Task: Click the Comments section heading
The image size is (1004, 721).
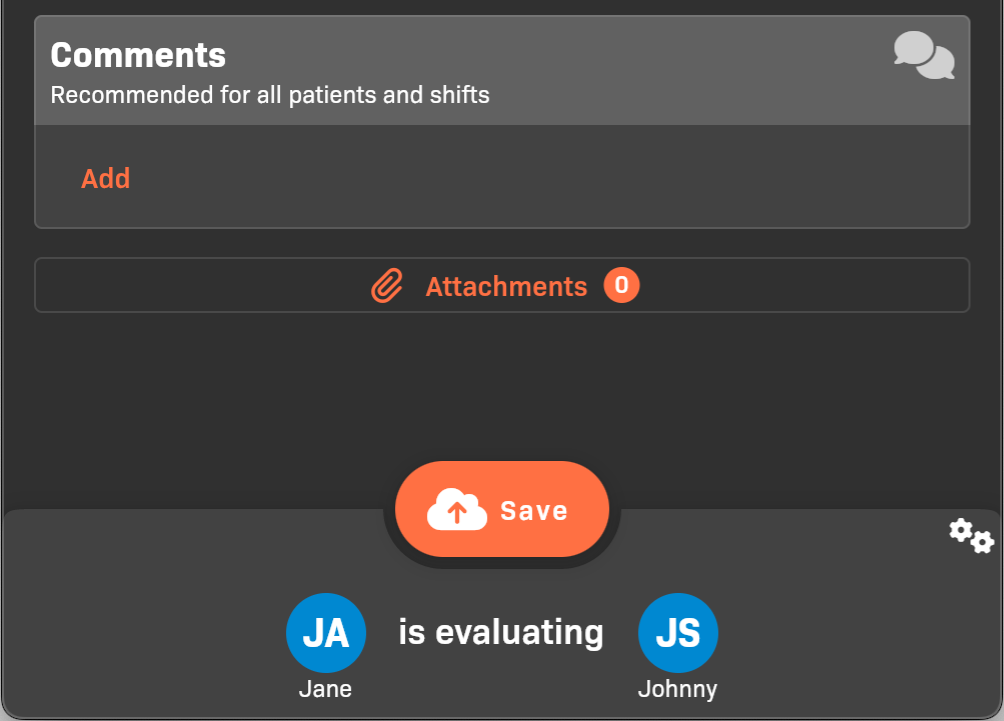Action: pos(138,54)
